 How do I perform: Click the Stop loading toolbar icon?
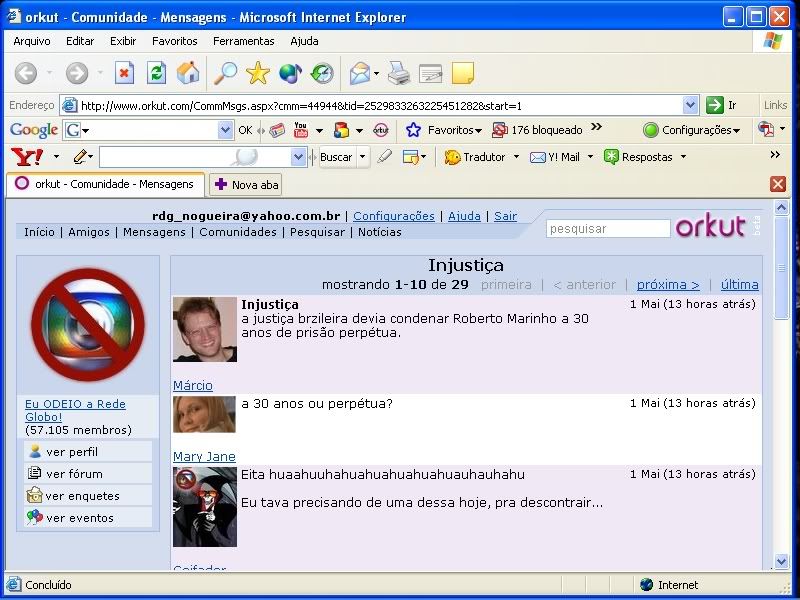(124, 73)
